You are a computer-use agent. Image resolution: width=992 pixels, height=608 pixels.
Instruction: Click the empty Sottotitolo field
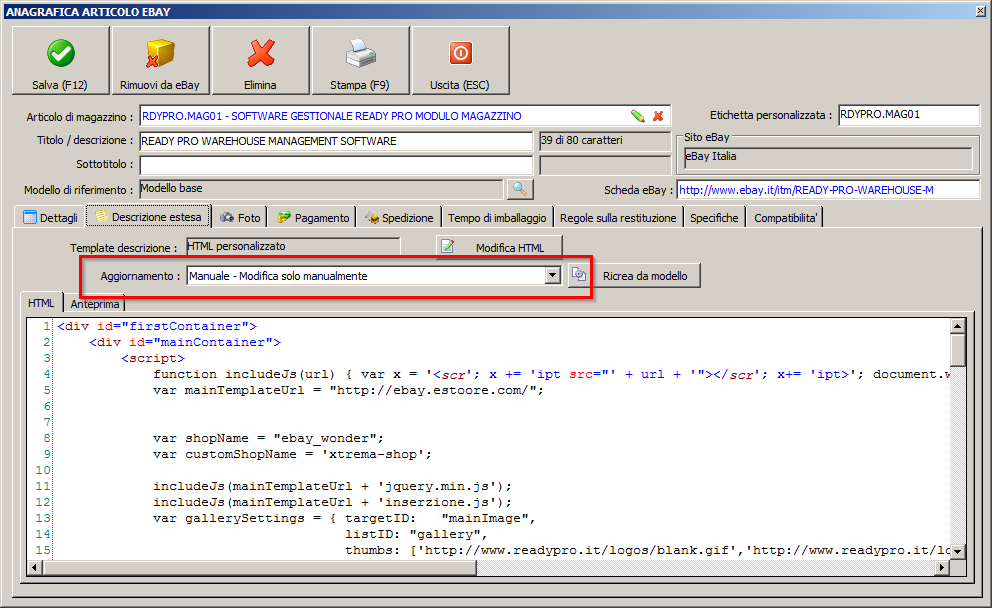336,165
